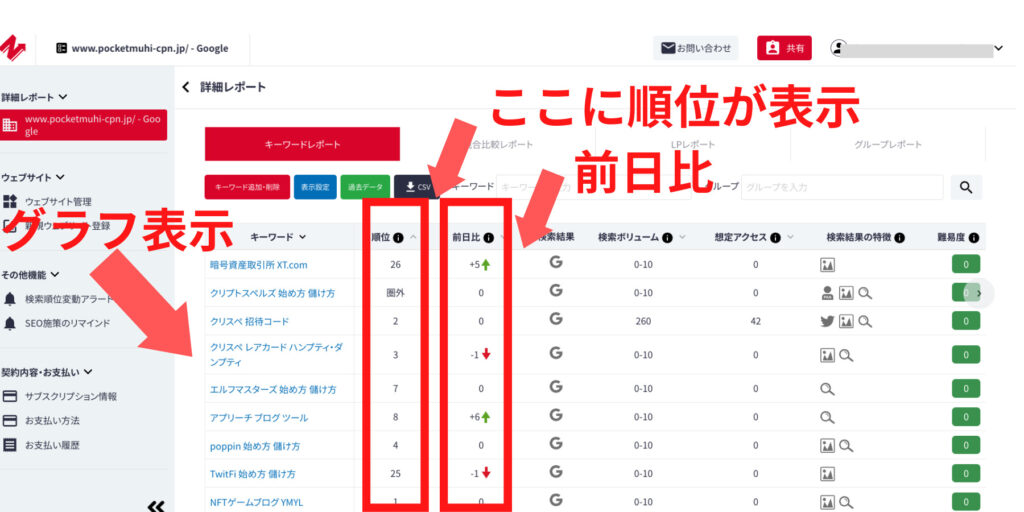
Task: Download data with the CSV button
Action: click(x=415, y=187)
